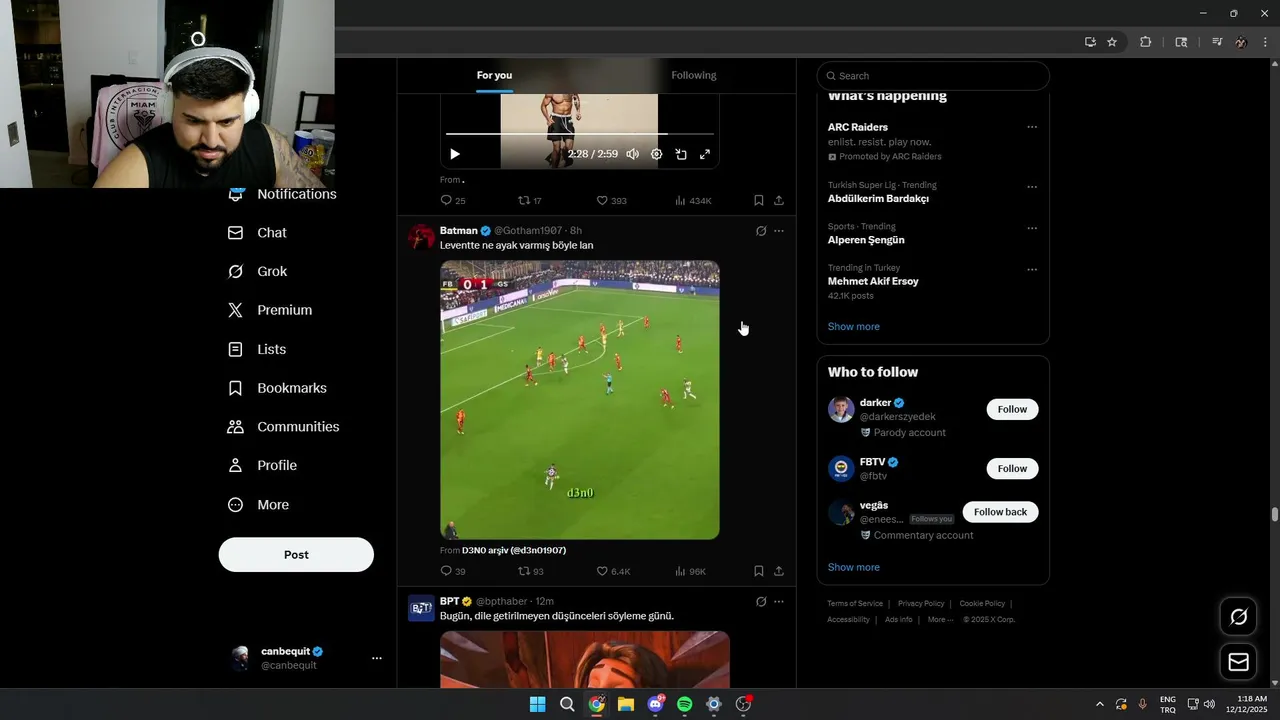Open options for ARC Raiders trend
Screen dimensions: 1280x720
[1032, 127]
